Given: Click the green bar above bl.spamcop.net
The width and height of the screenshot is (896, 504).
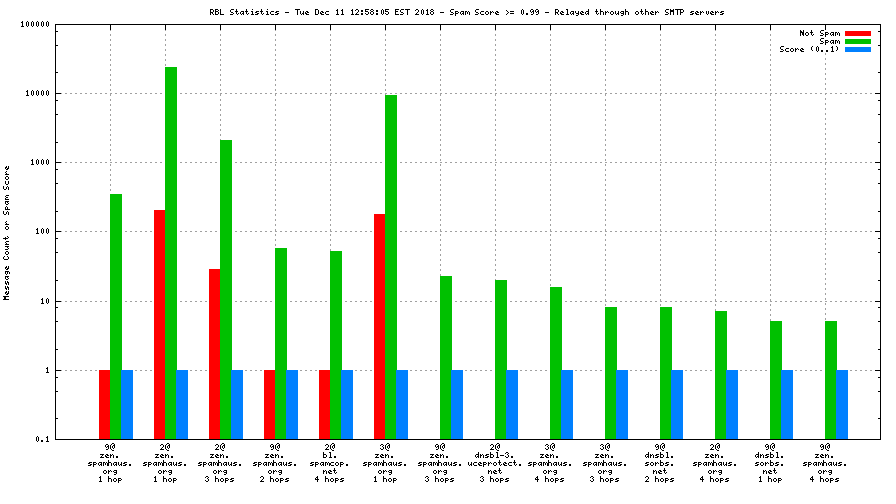Looking at the screenshot, I should click(x=336, y=344).
